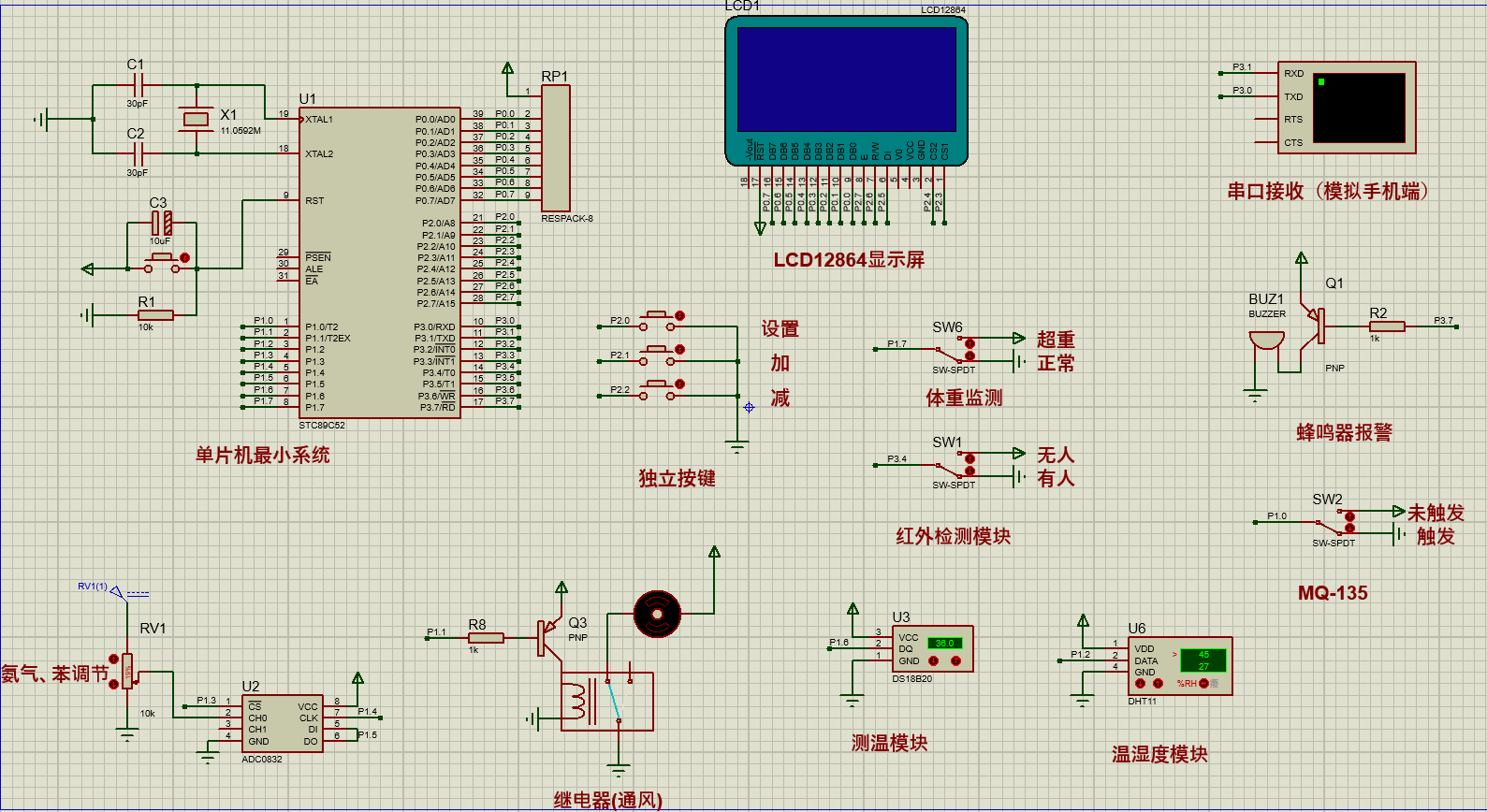Click the DS18B20 36.0 reading display
This screenshot has height=812, width=1487.
(944, 643)
